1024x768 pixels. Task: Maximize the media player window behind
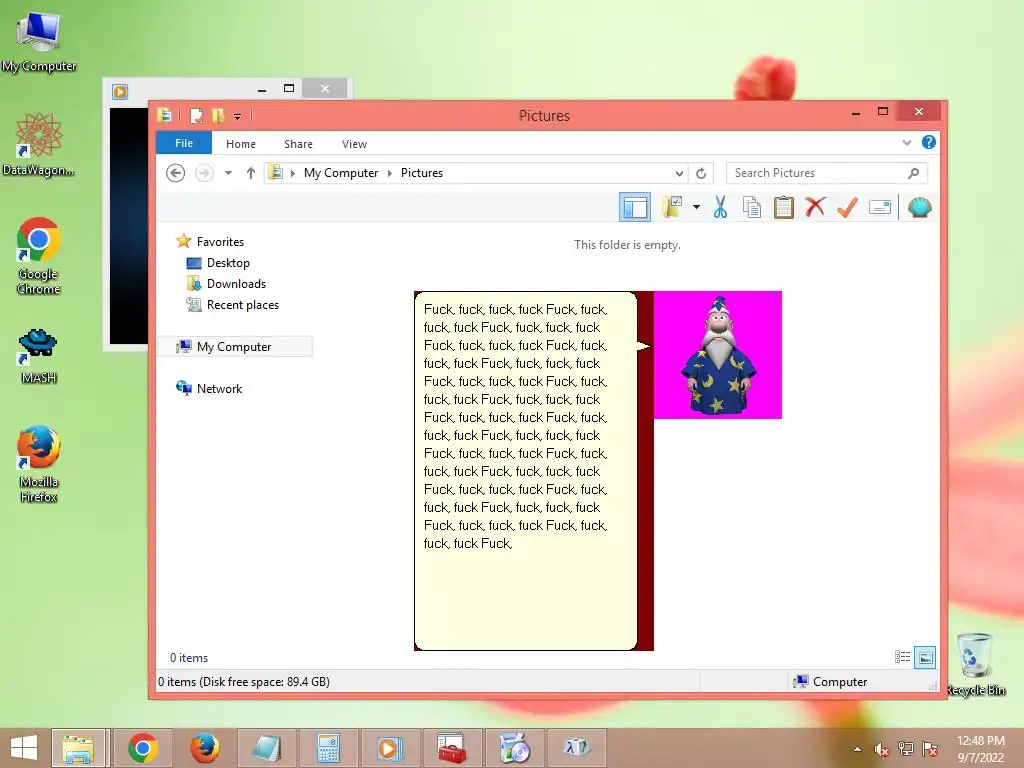[289, 88]
